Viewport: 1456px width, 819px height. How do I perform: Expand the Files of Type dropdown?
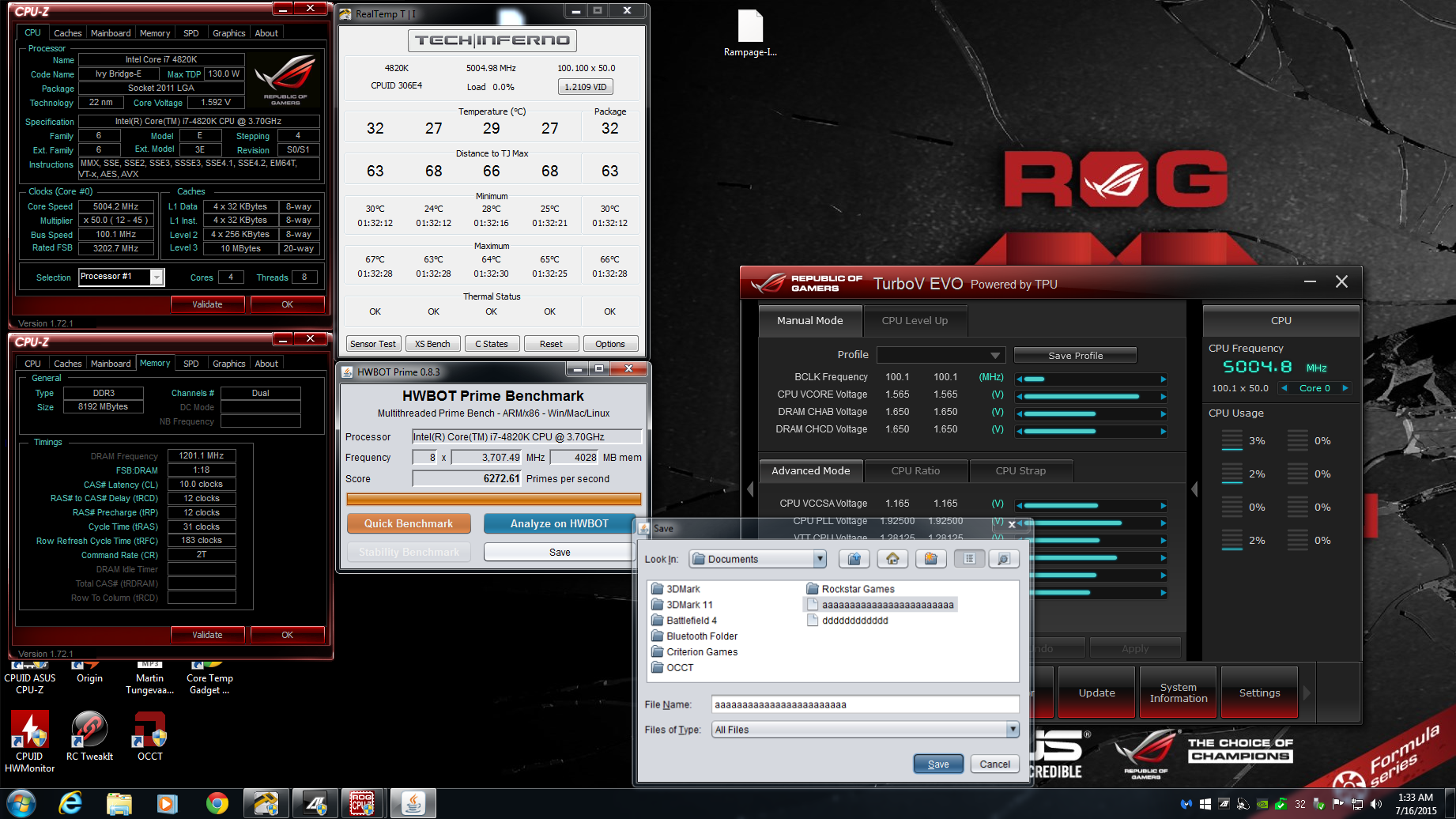point(1013,730)
